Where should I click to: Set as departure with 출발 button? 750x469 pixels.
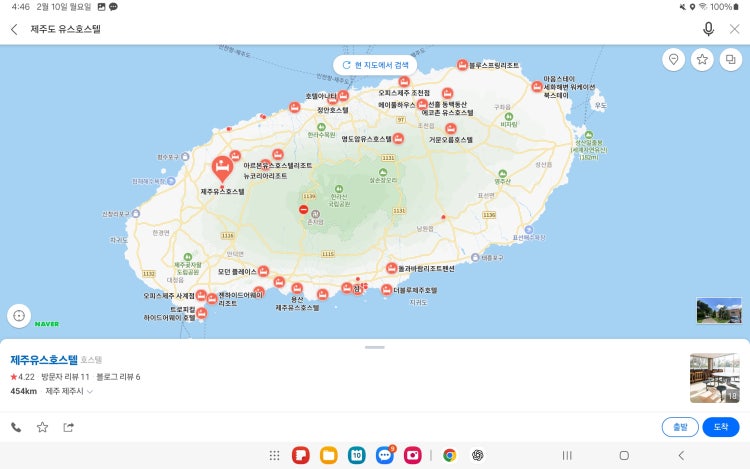tap(680, 427)
